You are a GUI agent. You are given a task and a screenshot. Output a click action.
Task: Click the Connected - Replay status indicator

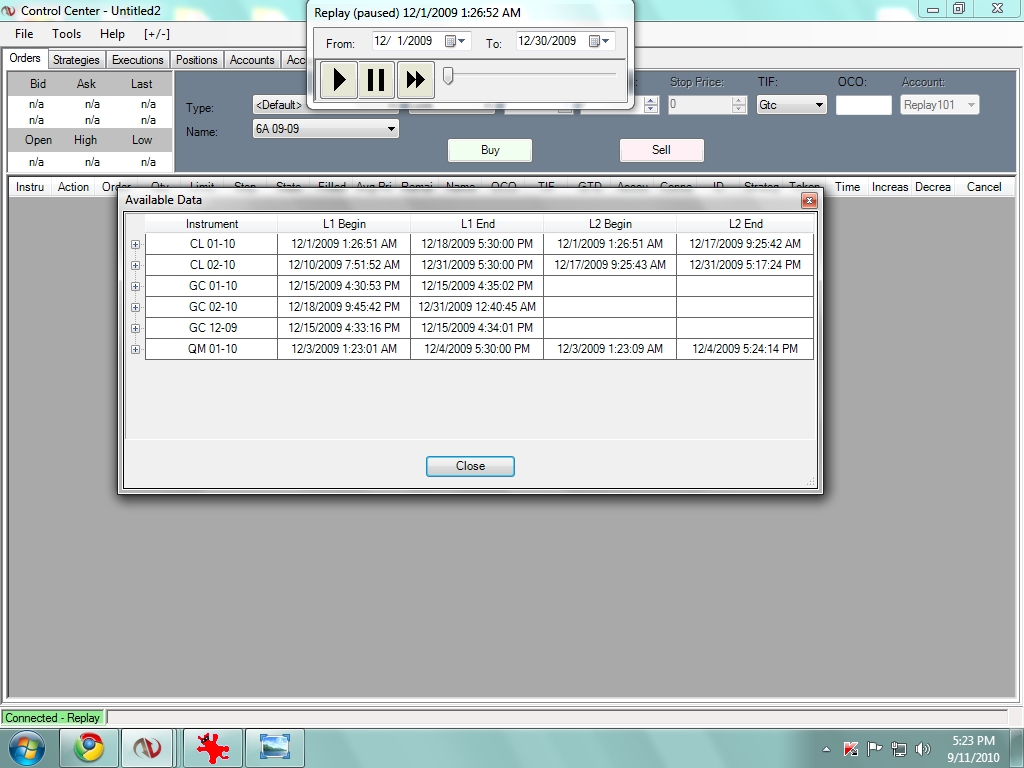(53, 718)
